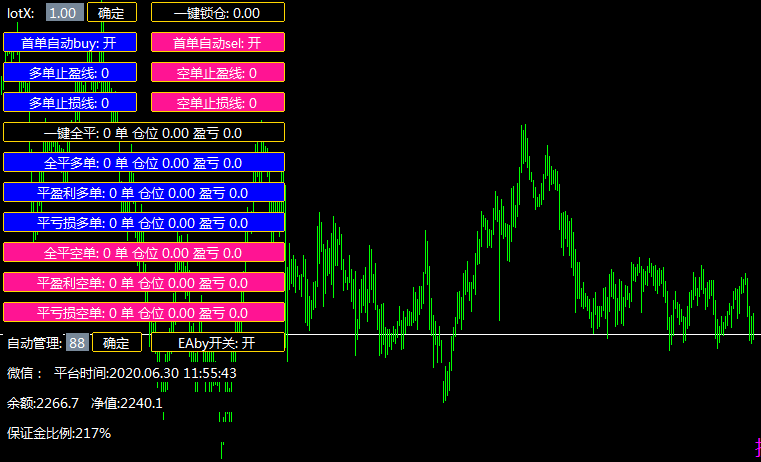
Task: Click the 余额:2266.7 text
Action: click(43, 403)
